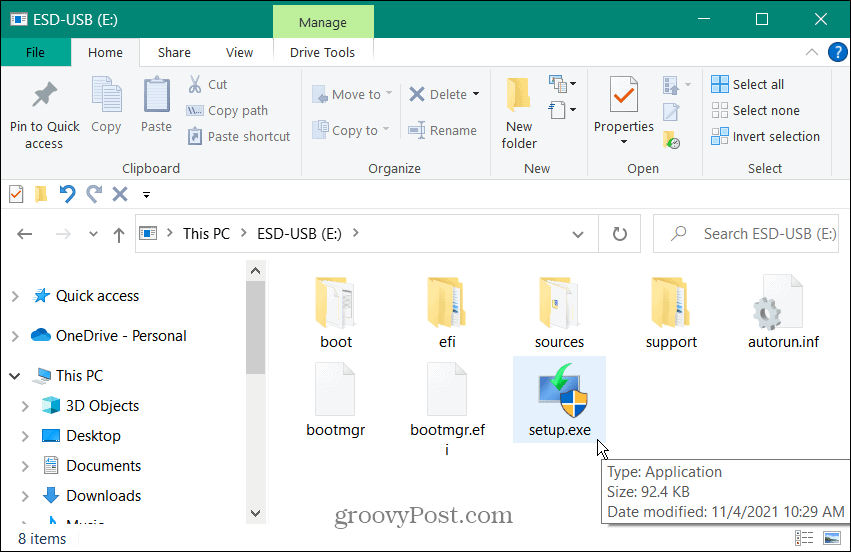Click Undo in quick access toolbar

pyautogui.click(x=67, y=194)
